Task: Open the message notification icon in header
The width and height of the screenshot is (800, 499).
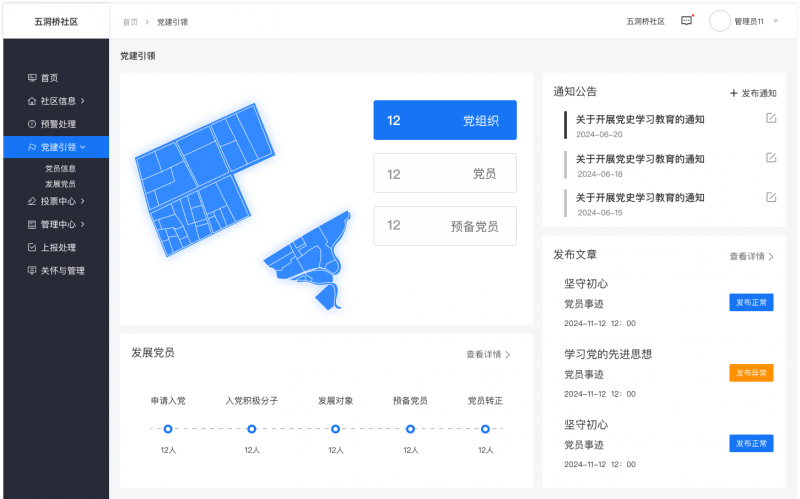Action: tap(686, 21)
